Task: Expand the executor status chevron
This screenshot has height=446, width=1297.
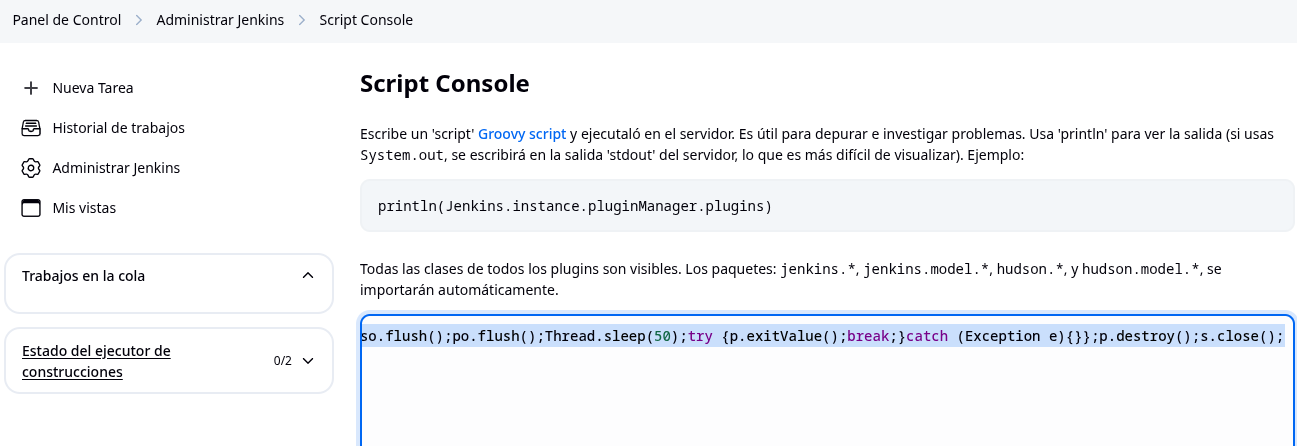Action: [308, 361]
